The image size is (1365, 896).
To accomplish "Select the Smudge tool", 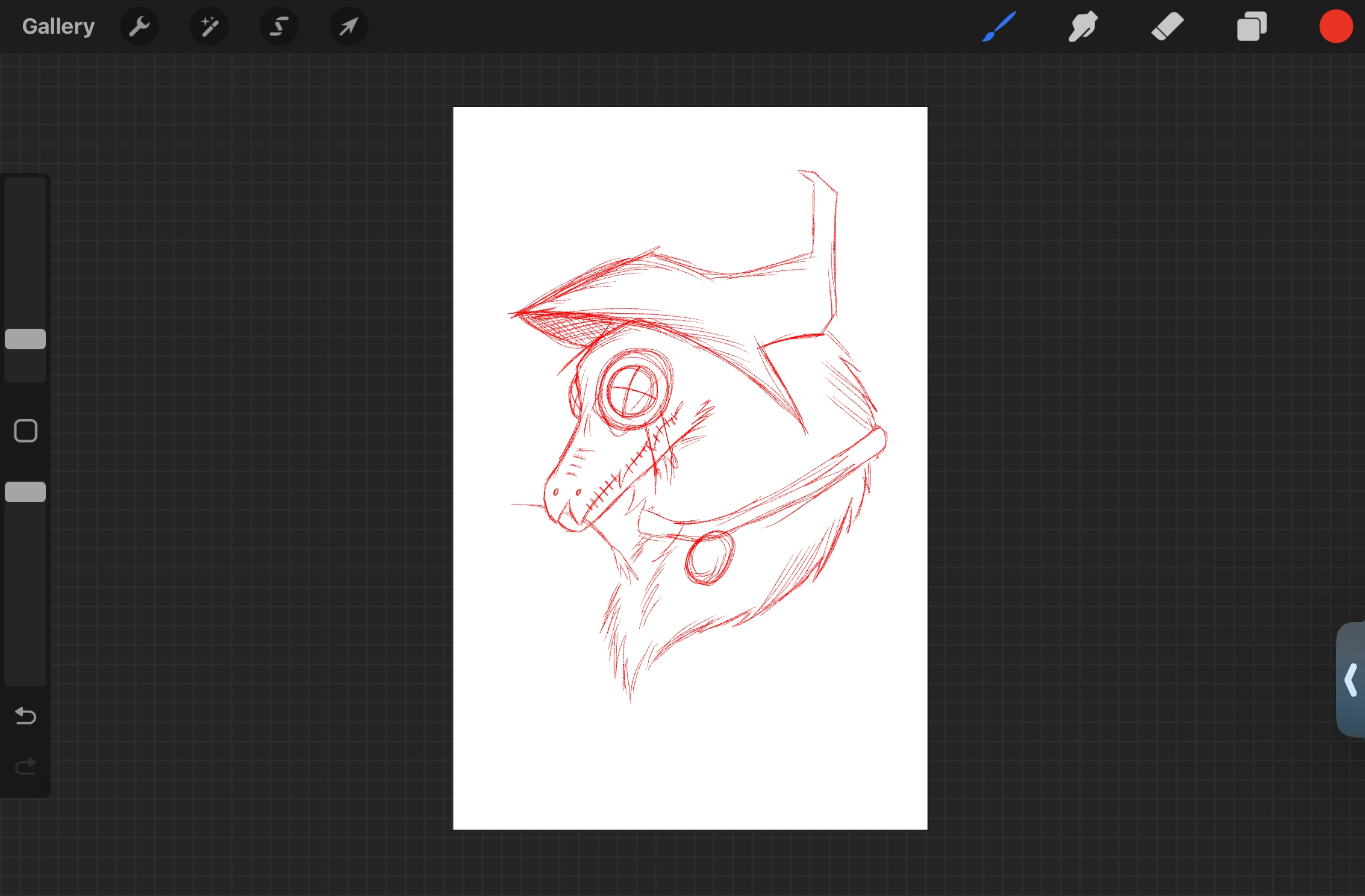I will (1082, 26).
